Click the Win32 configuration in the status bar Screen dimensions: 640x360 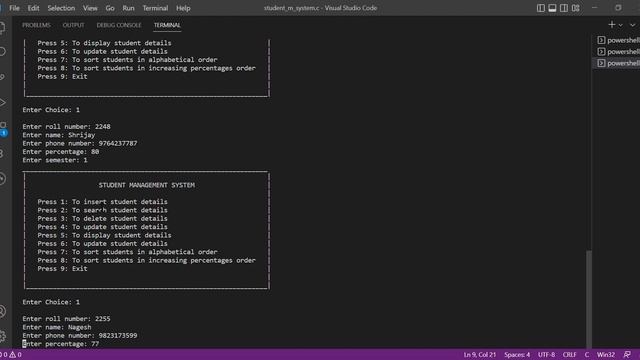coord(606,355)
